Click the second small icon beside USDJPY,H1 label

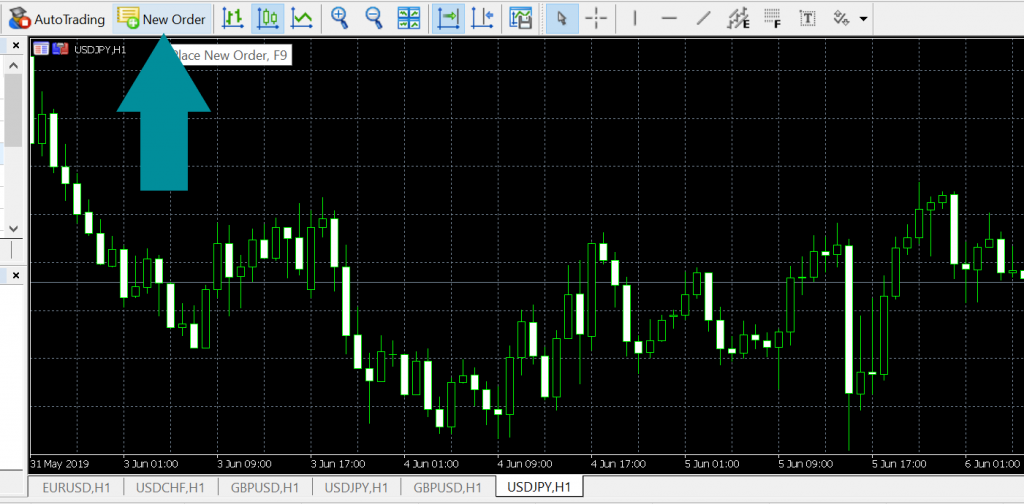61,48
